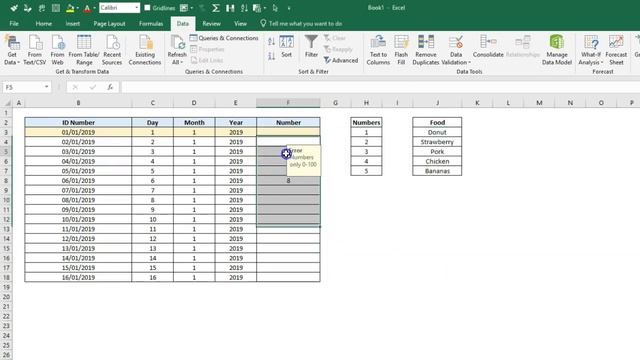Click in the formula bar
The height and width of the screenshot is (360, 640).
click(380, 87)
